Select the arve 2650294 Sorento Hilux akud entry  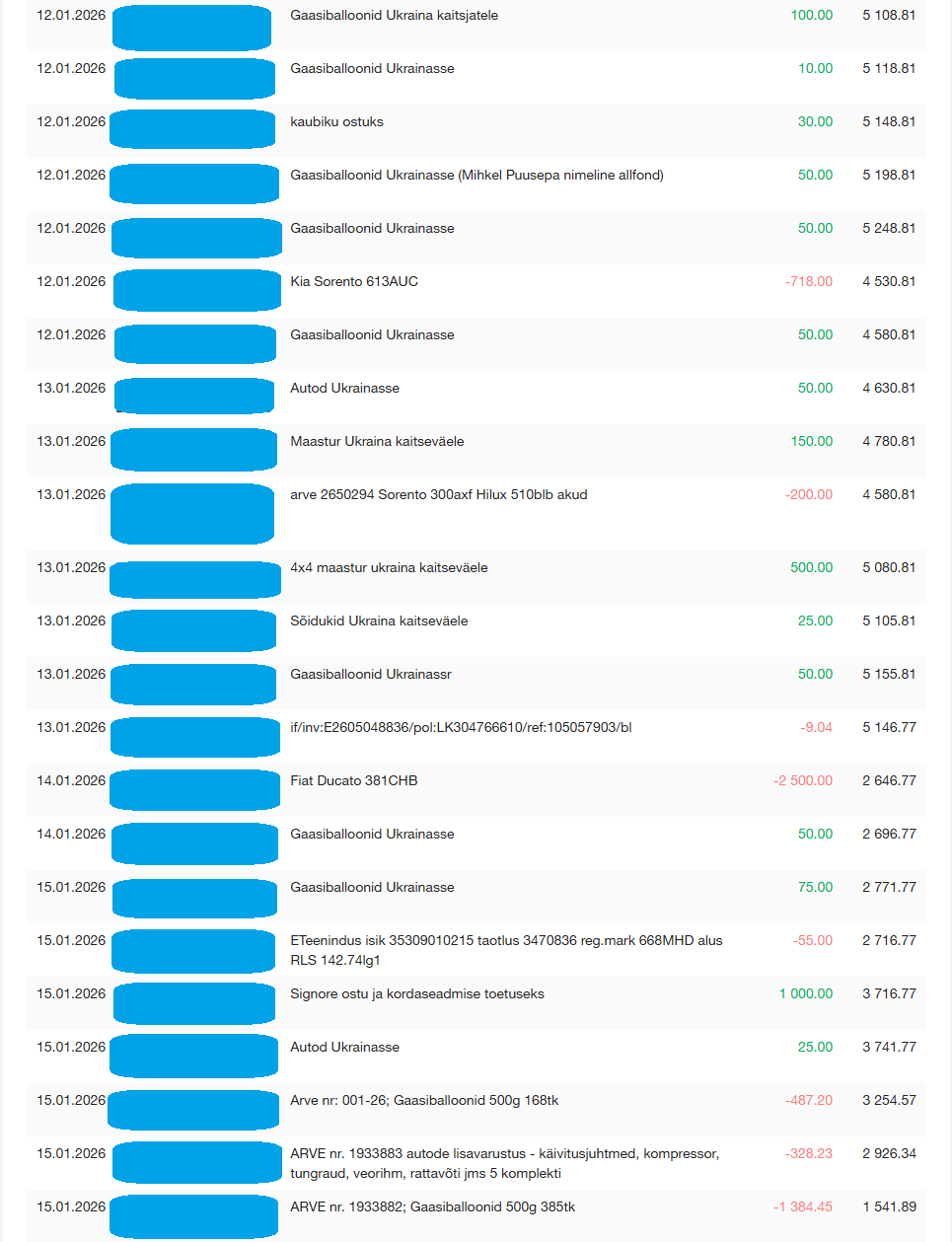point(438,495)
